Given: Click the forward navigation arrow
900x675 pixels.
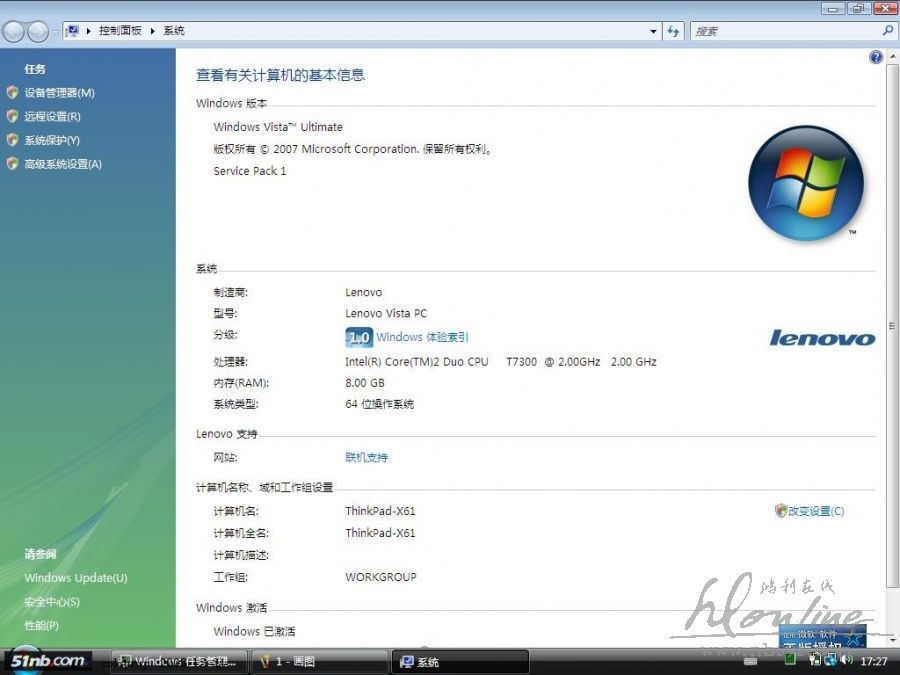Looking at the screenshot, I should click(x=37, y=32).
